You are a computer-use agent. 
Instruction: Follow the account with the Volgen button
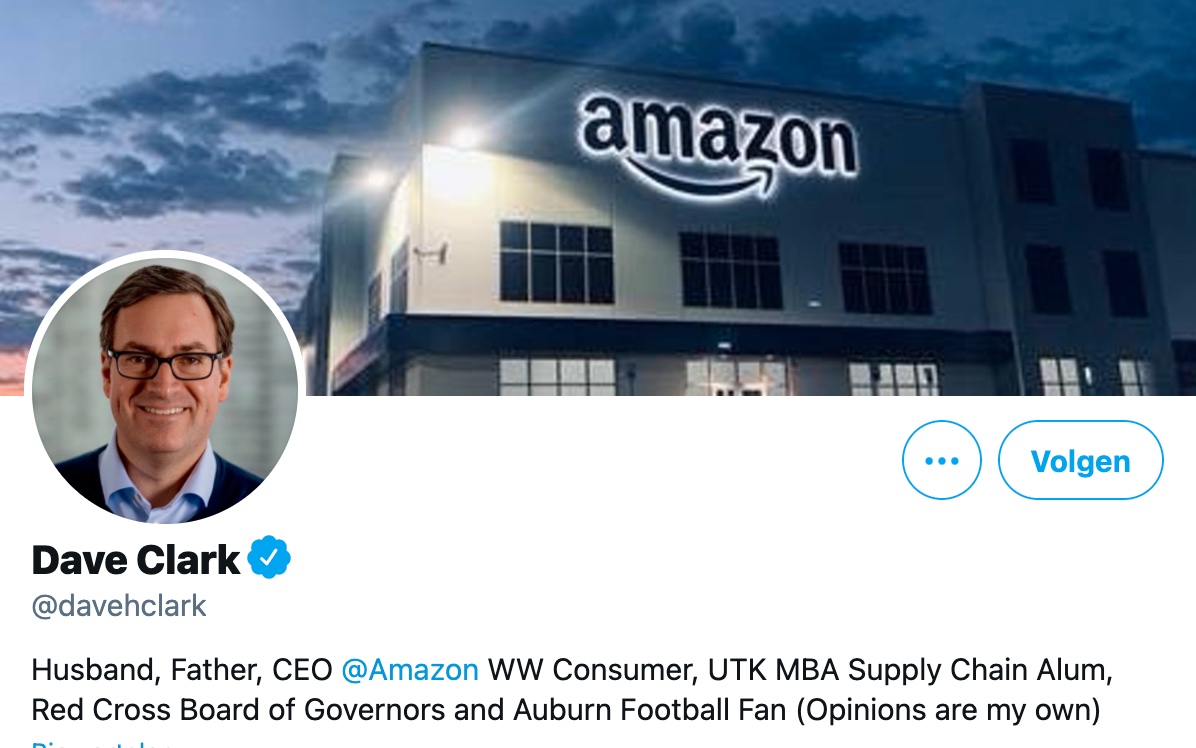click(x=1080, y=460)
